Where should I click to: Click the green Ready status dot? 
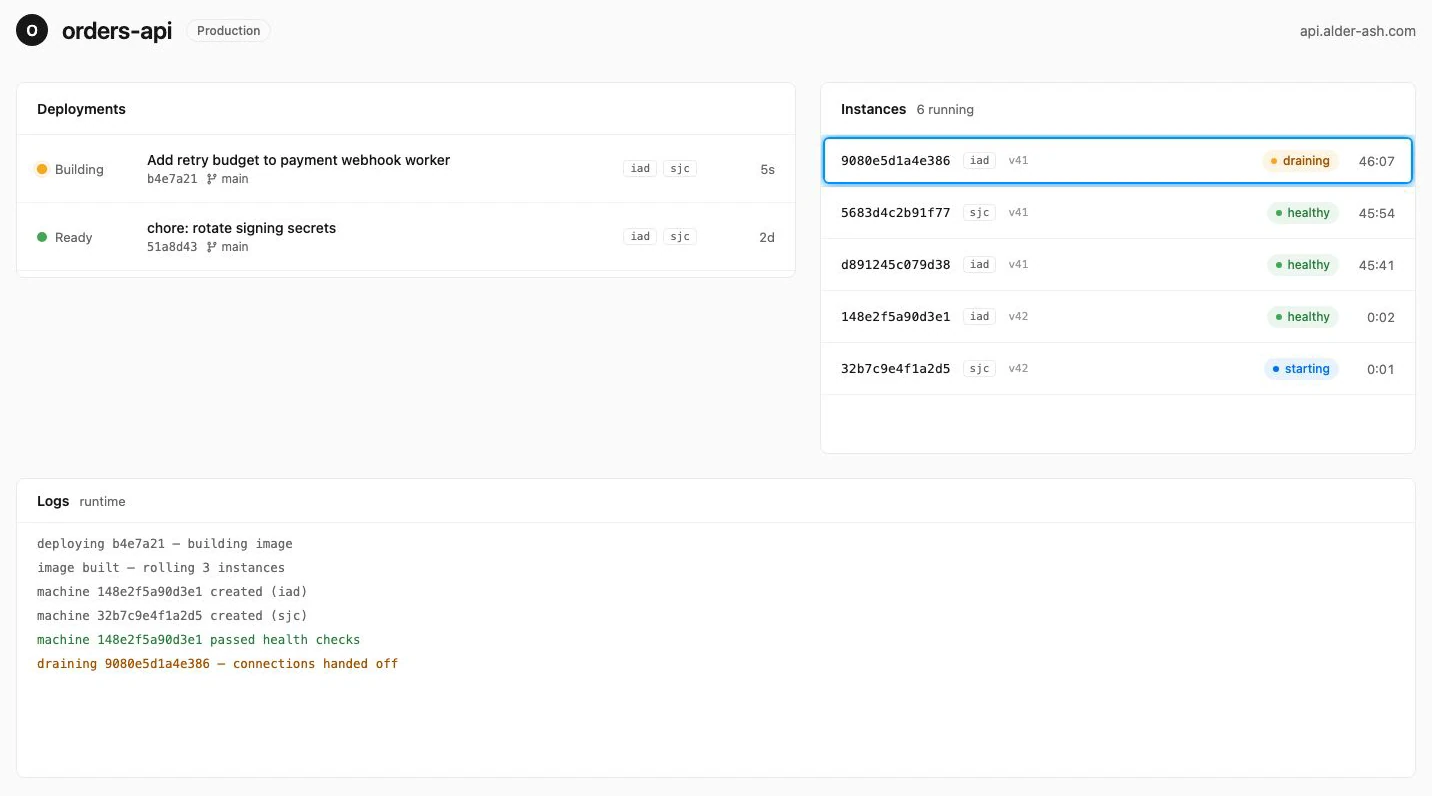(x=42, y=237)
